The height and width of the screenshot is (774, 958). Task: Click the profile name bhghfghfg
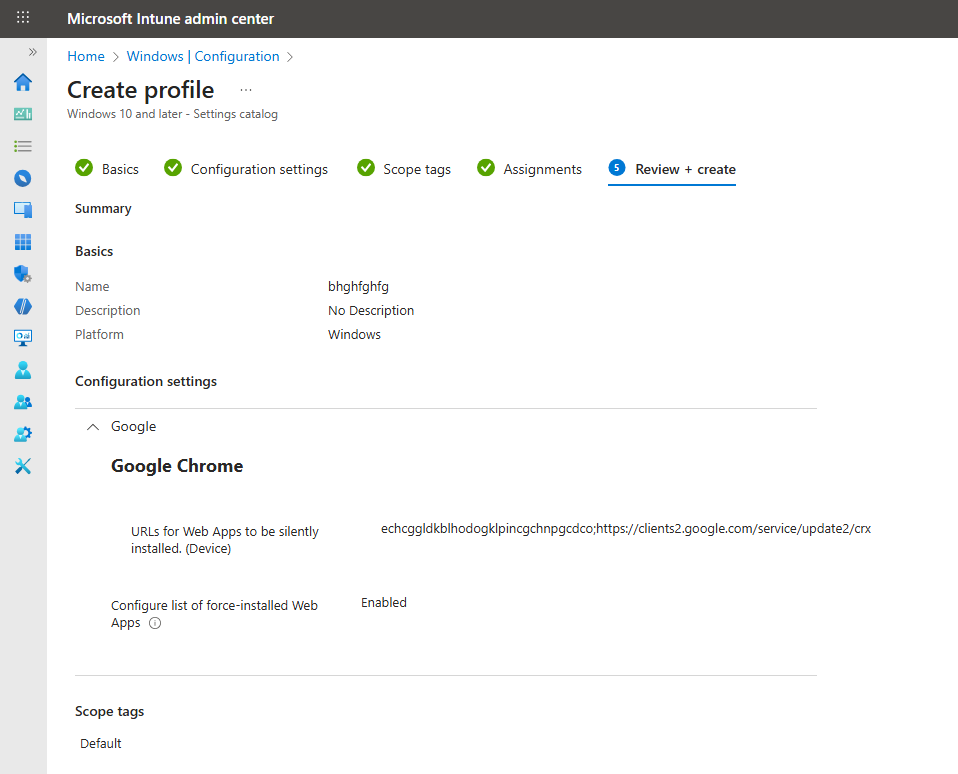(x=358, y=287)
